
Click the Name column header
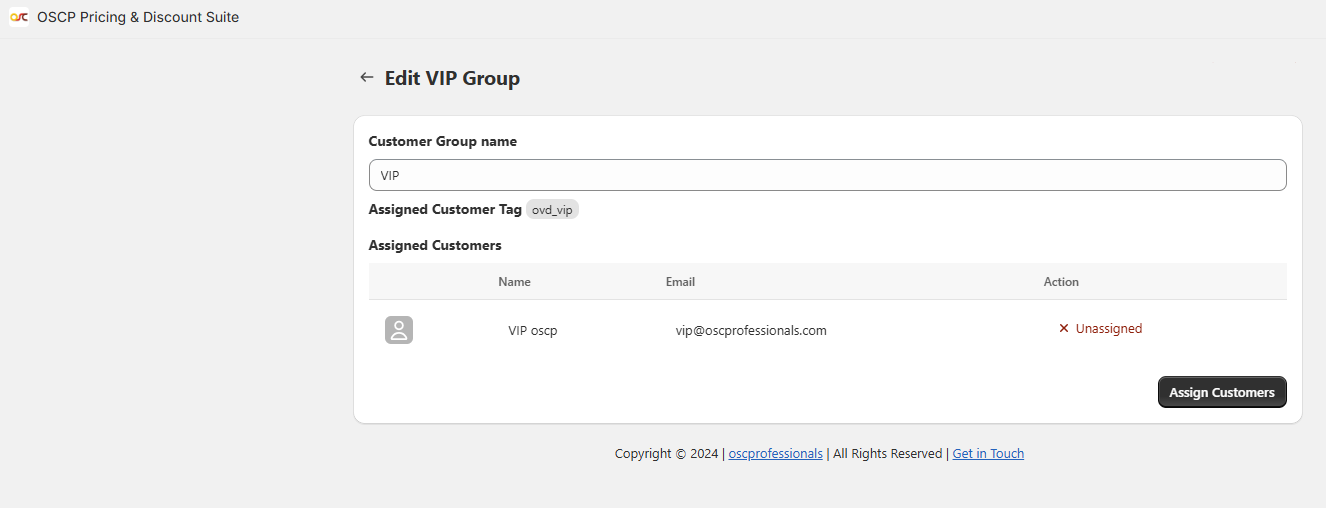click(x=514, y=282)
